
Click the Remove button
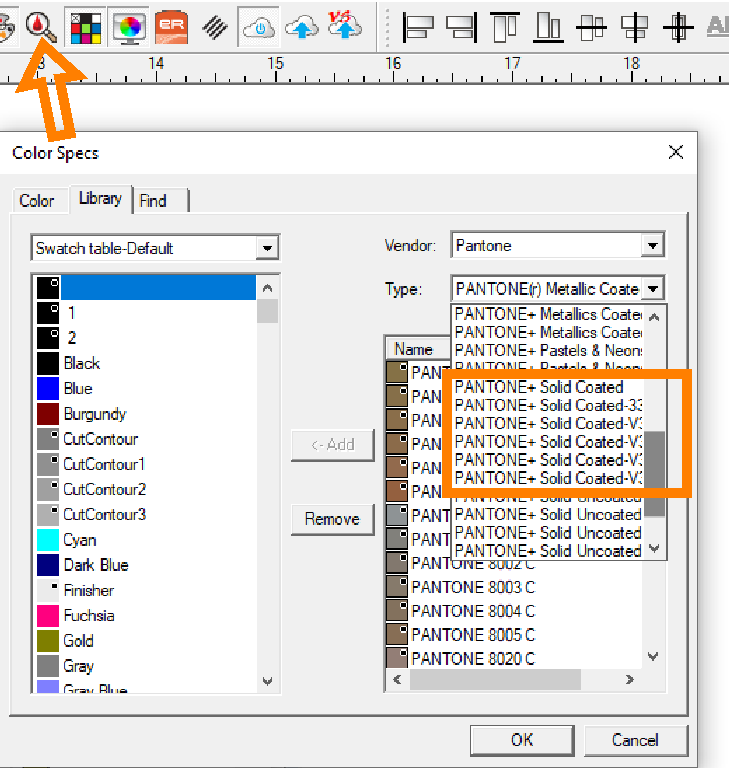(x=333, y=519)
